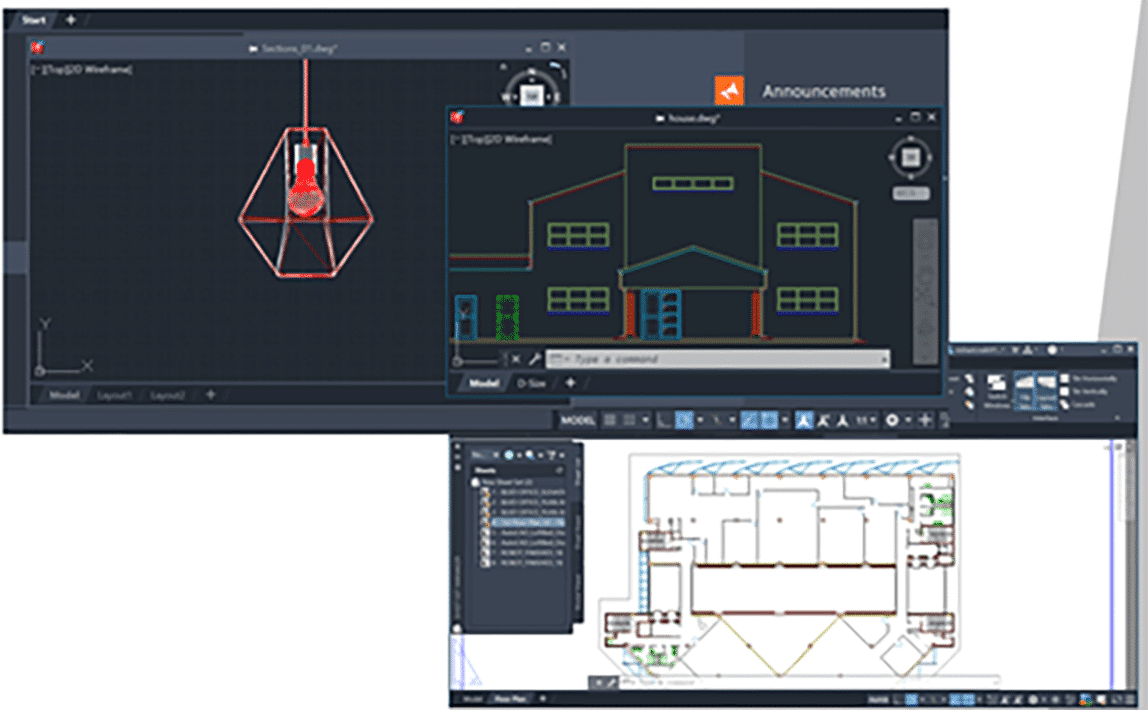Viewport: 1148px width, 710px height.
Task: Toggle Ortho mode on the status bar
Action: (659, 419)
